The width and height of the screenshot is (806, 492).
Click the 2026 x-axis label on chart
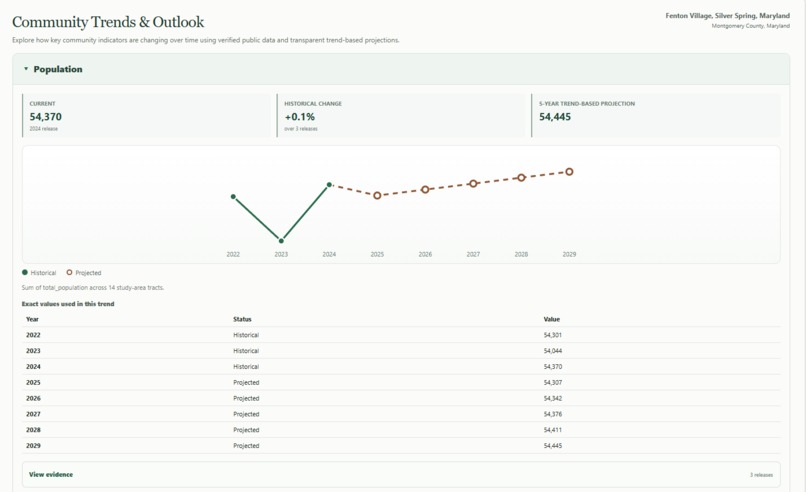pyautogui.click(x=425, y=254)
